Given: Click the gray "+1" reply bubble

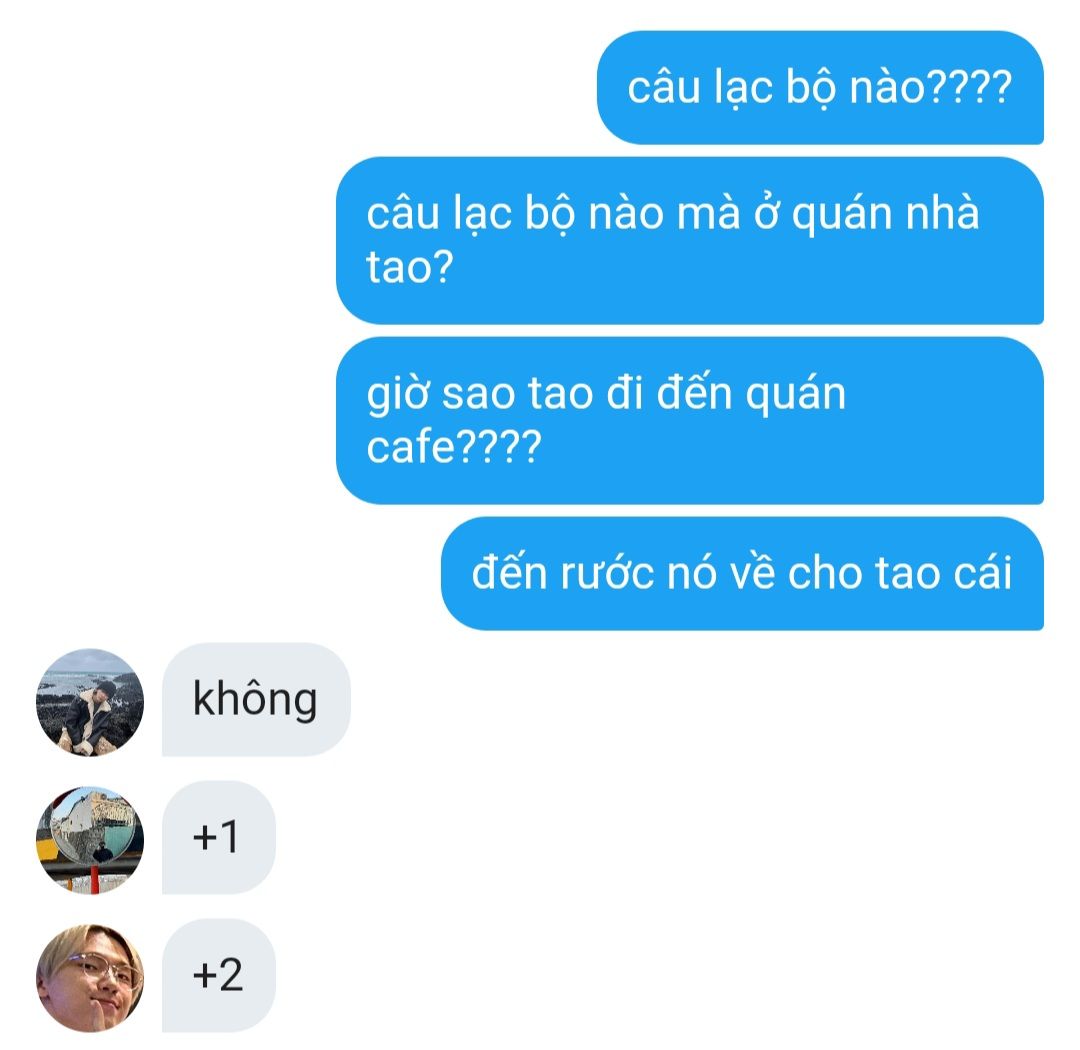Looking at the screenshot, I should pyautogui.click(x=218, y=837).
